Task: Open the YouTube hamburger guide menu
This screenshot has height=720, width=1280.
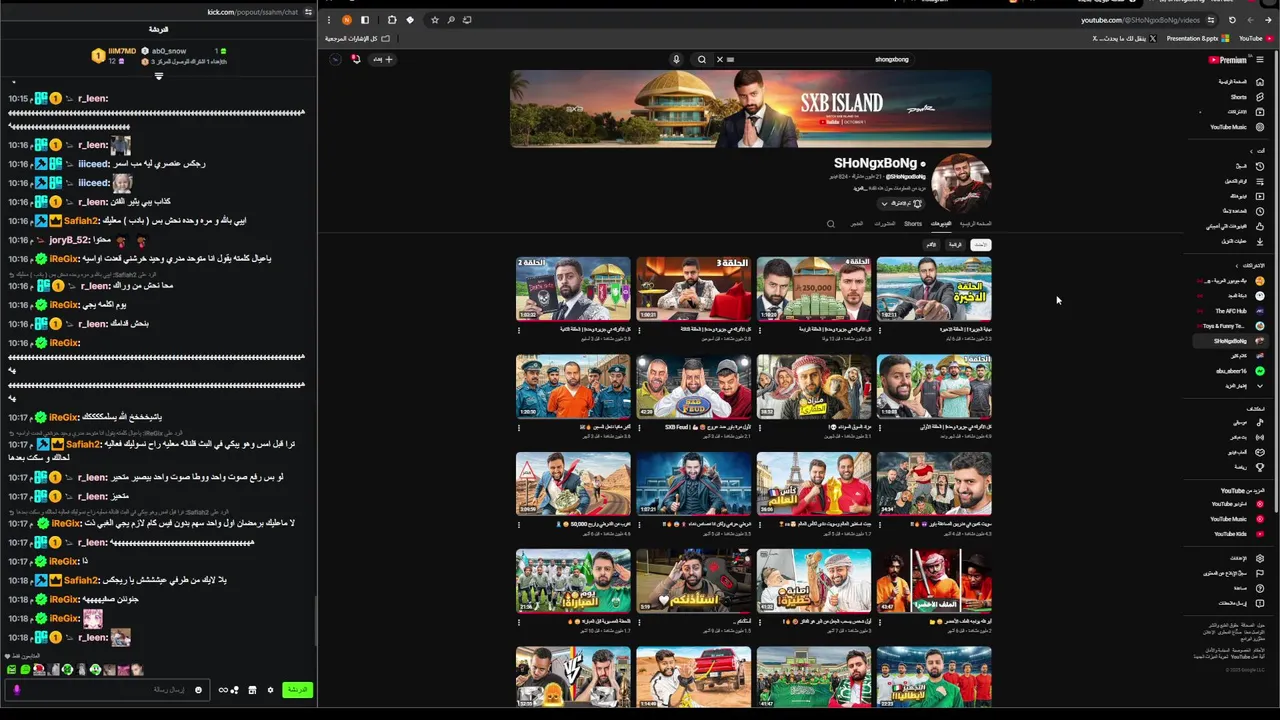Action: (1259, 60)
